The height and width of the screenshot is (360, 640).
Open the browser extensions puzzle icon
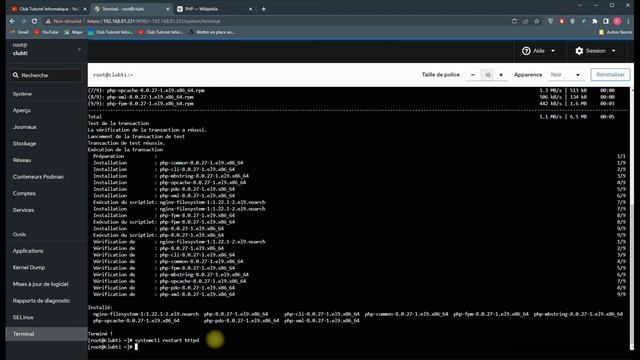(x=595, y=21)
